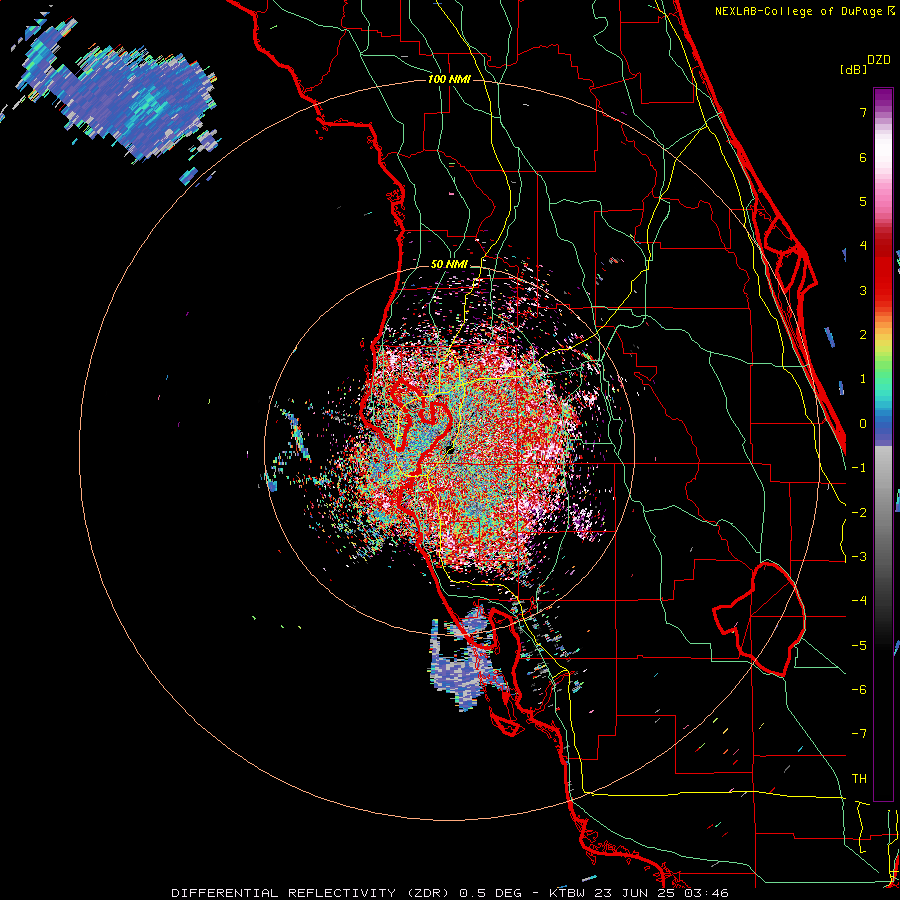900x900 pixels.
Task: Click the KTBW 23 JUN 25 03:46 timestamp
Action: coord(639,893)
